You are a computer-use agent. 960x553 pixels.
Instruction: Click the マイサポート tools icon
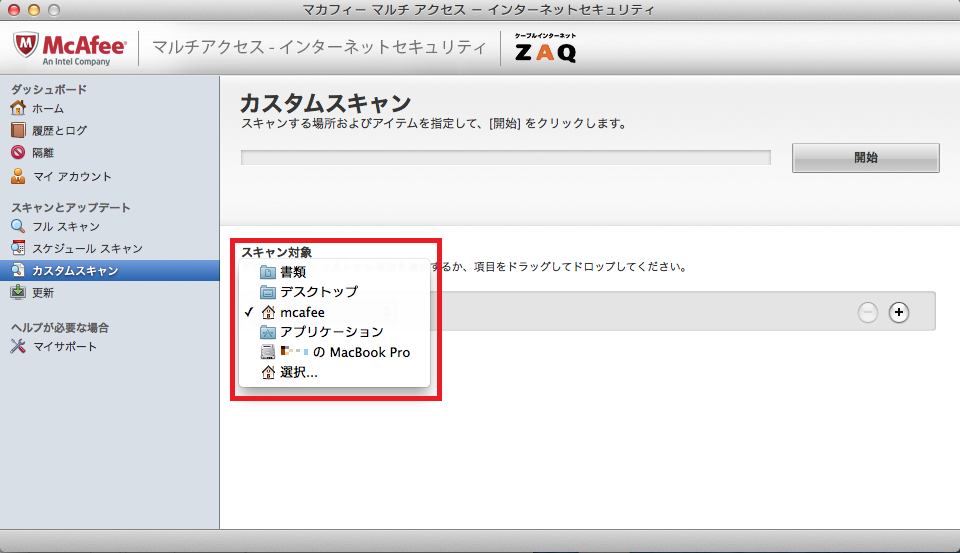(x=18, y=346)
